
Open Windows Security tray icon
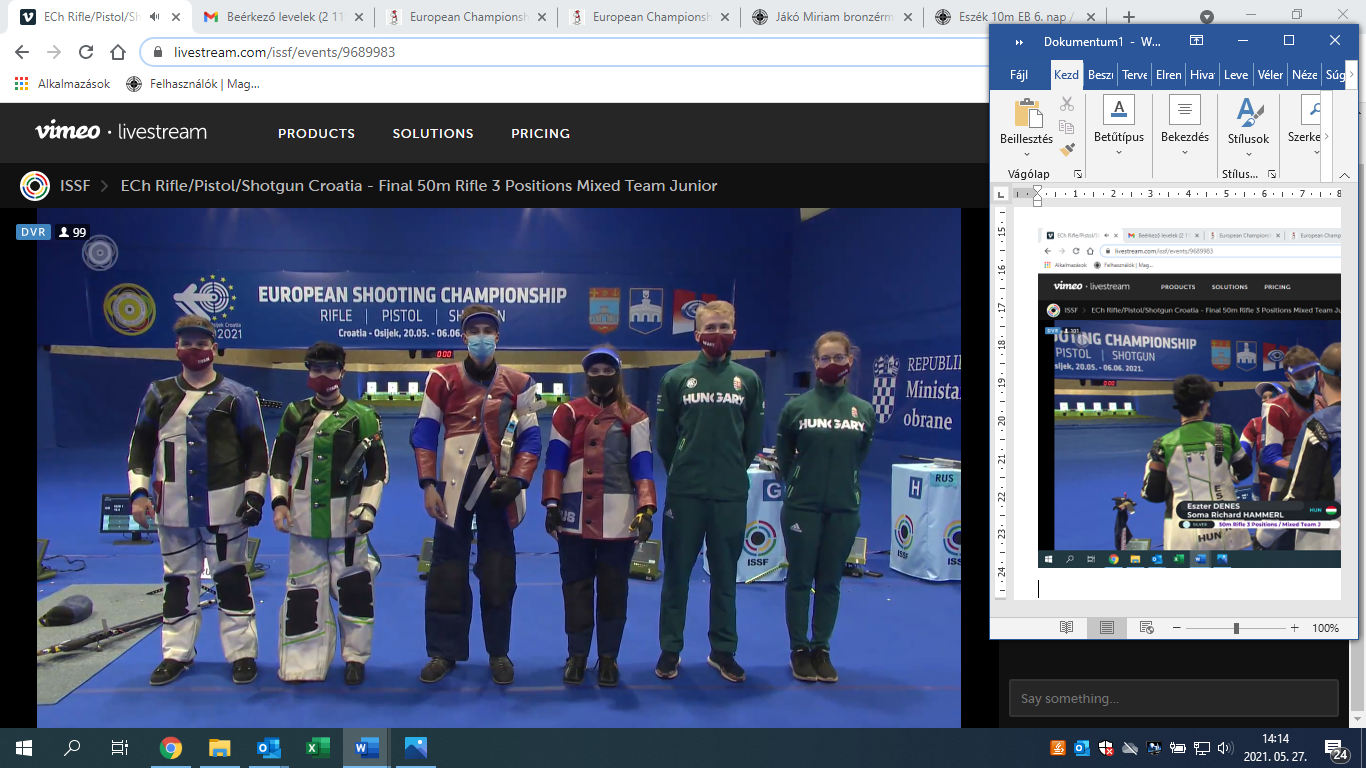click(1105, 748)
